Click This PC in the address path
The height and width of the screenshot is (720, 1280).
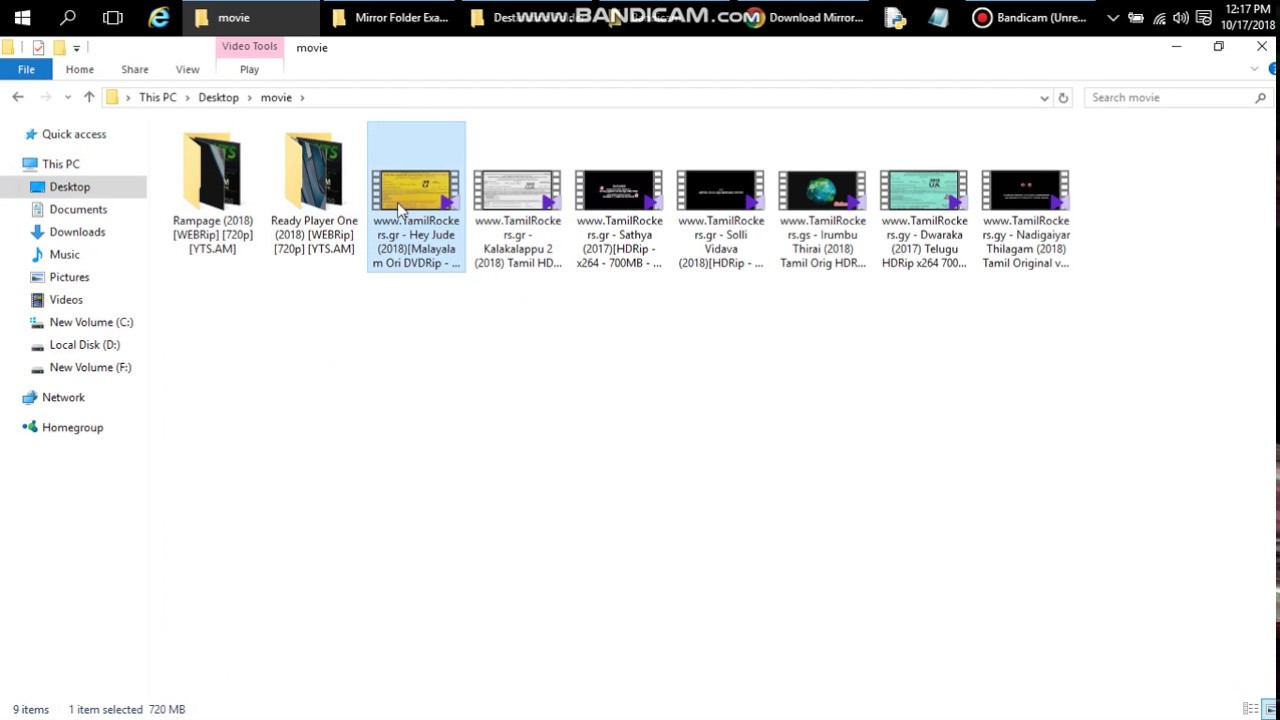[x=157, y=97]
